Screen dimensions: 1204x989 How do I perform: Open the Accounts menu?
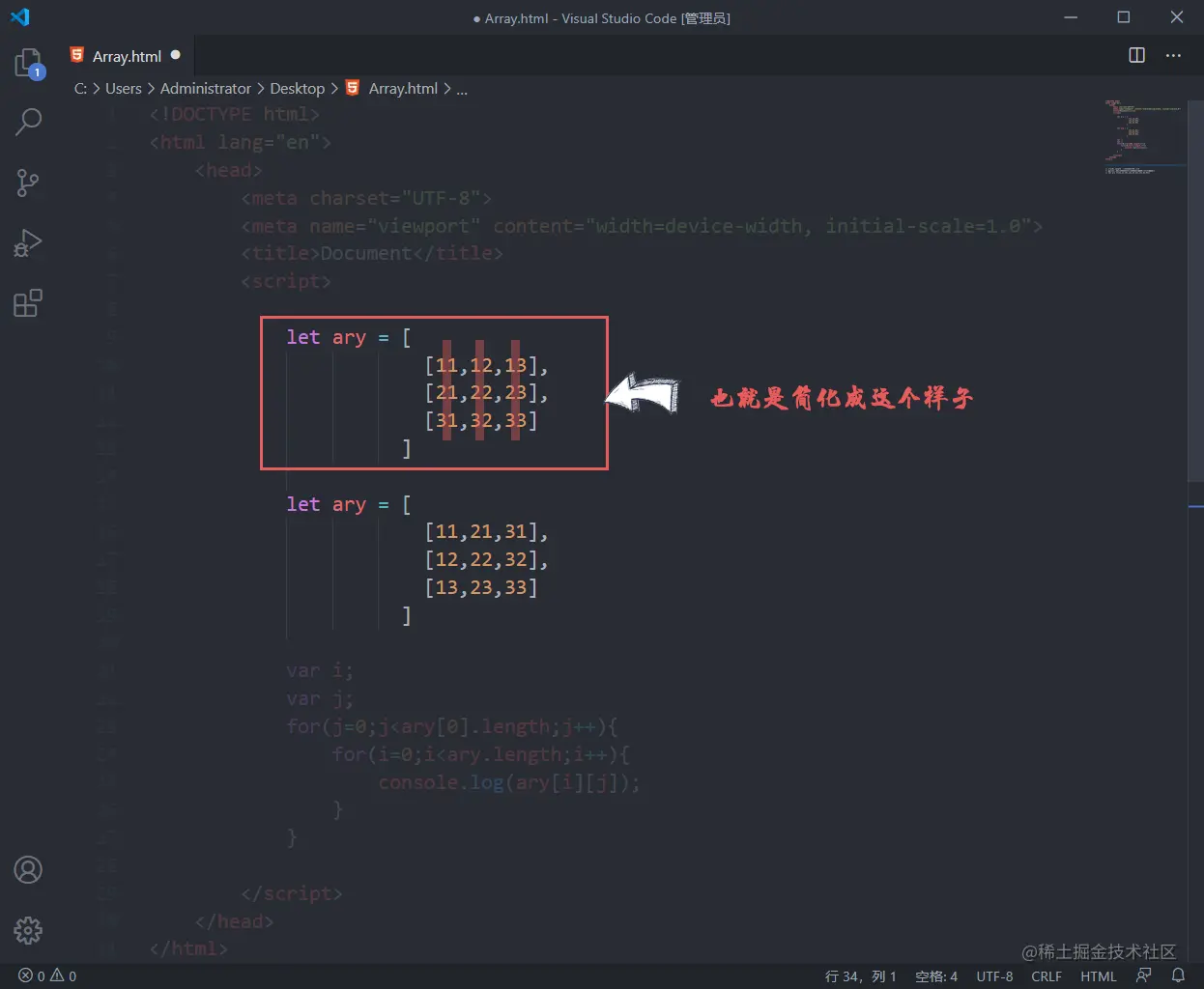[x=28, y=870]
